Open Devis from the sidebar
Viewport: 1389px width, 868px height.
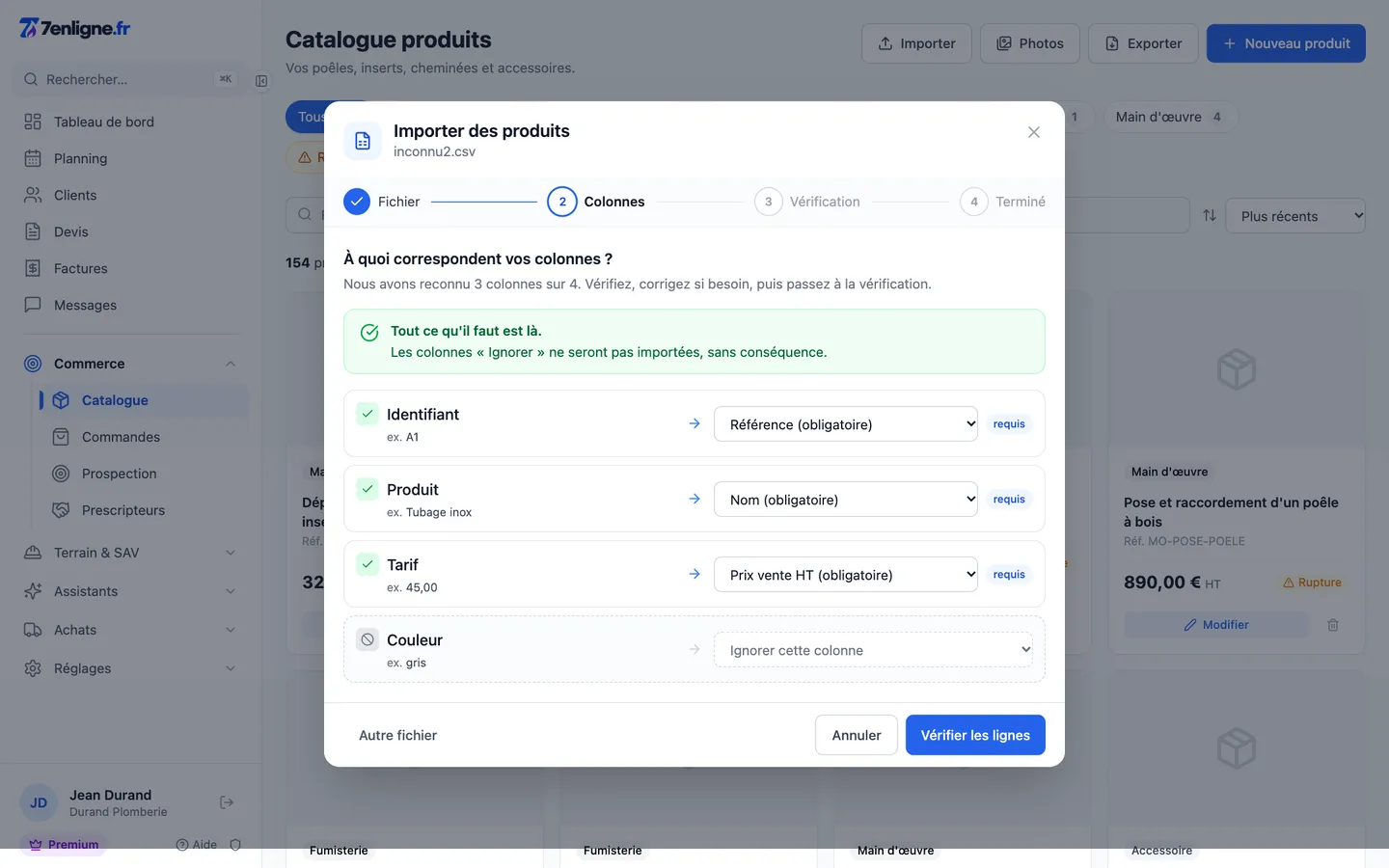(131, 231)
